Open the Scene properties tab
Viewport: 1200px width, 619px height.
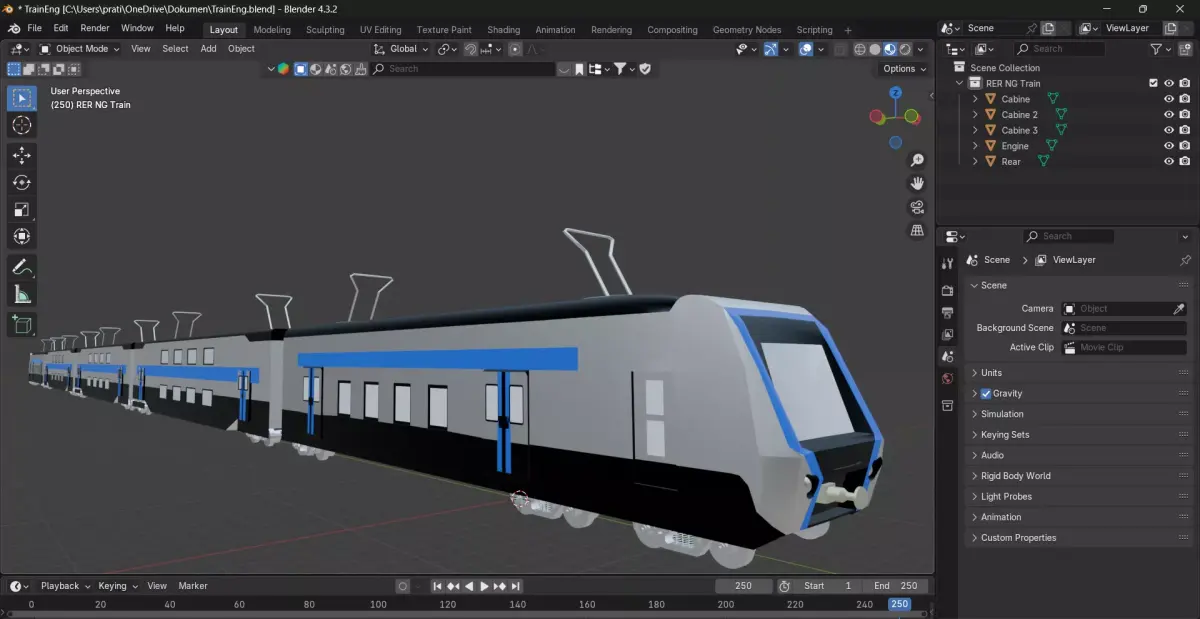coord(947,356)
